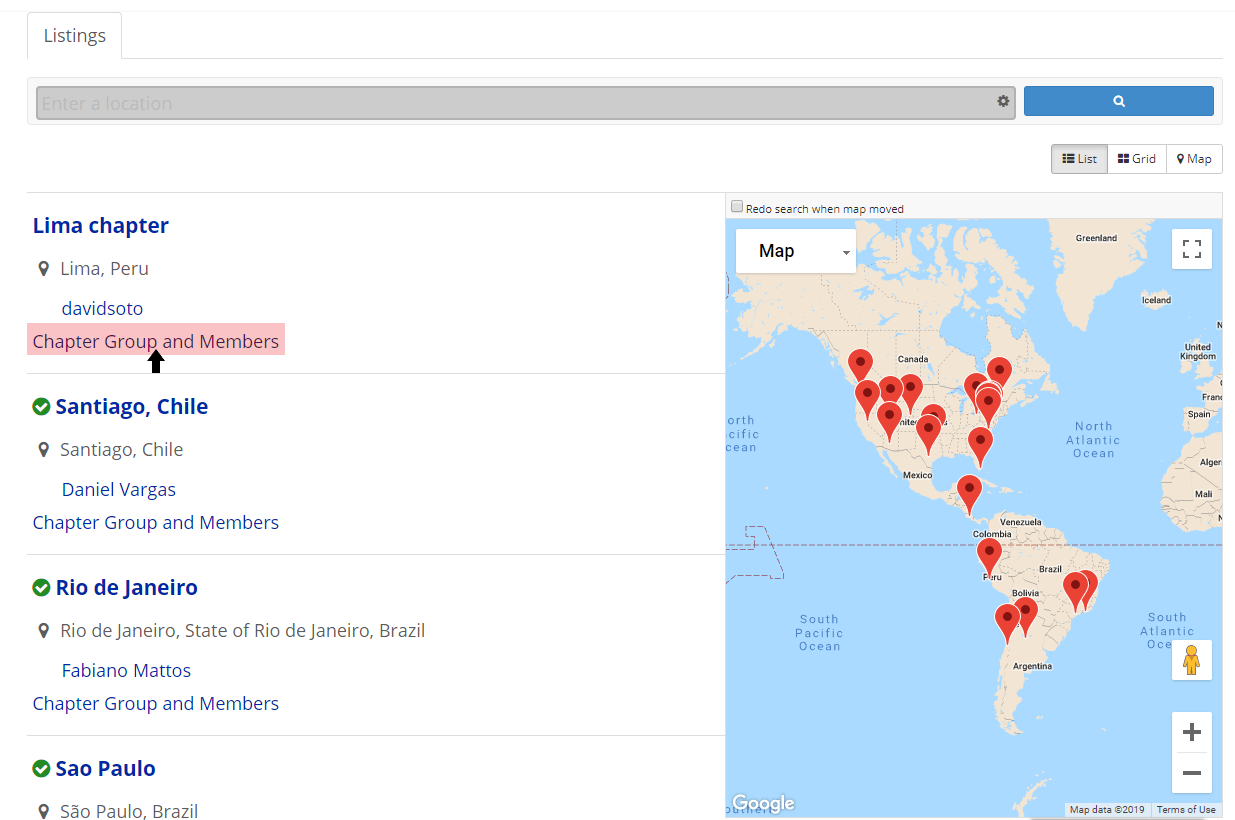
Task: Enable Redo search when map moved
Action: coord(737,207)
